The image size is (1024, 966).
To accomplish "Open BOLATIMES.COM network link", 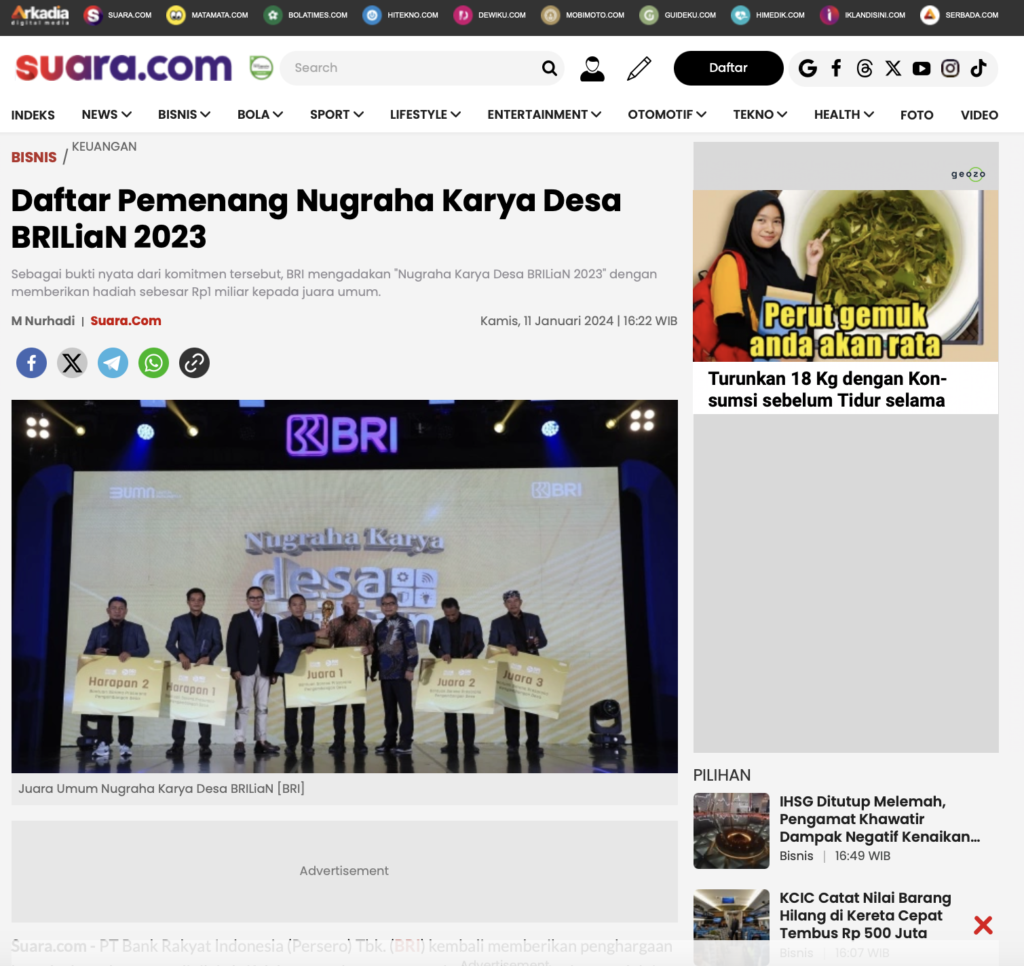I will (306, 15).
